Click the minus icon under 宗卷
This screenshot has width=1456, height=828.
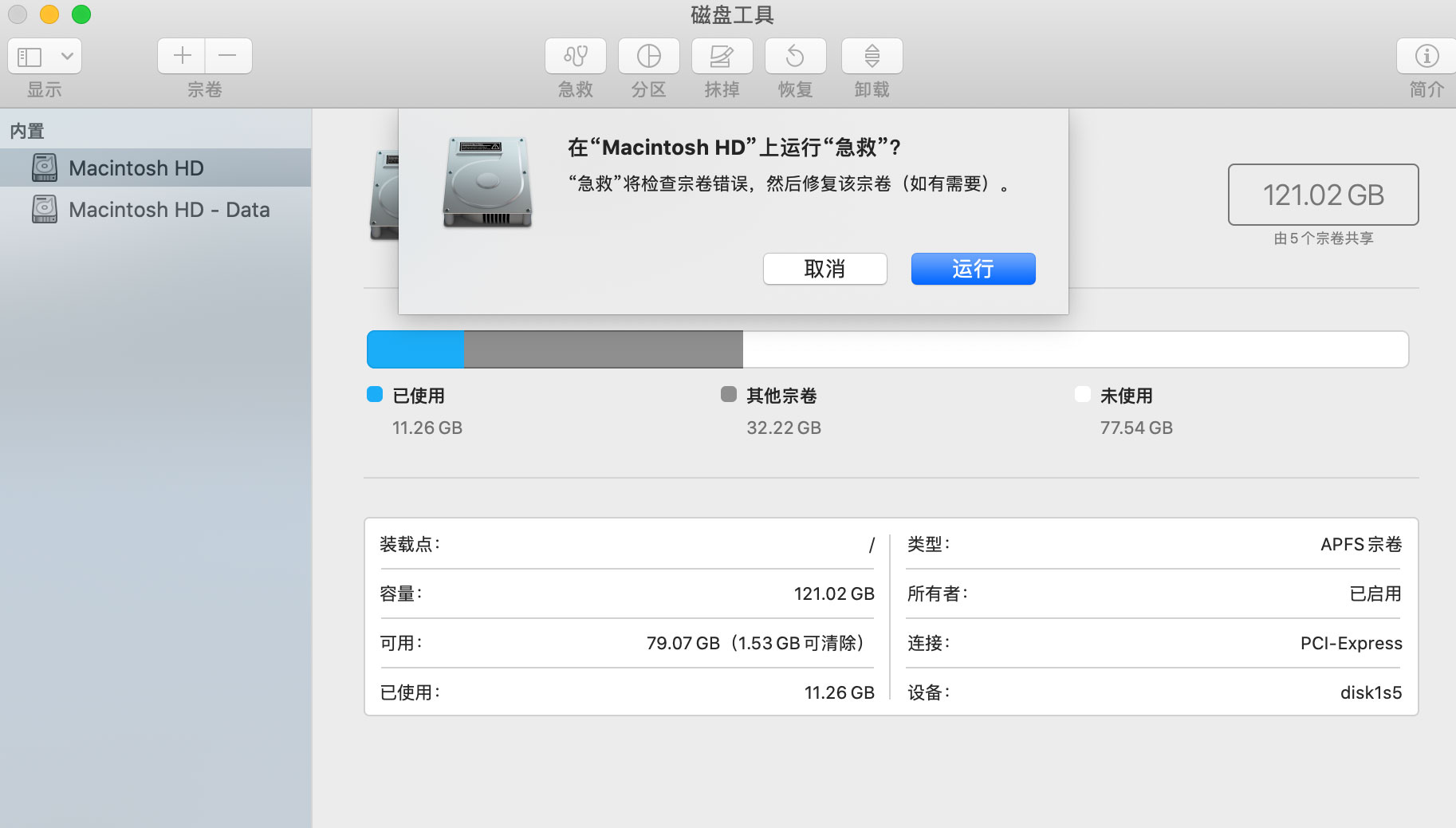(228, 55)
